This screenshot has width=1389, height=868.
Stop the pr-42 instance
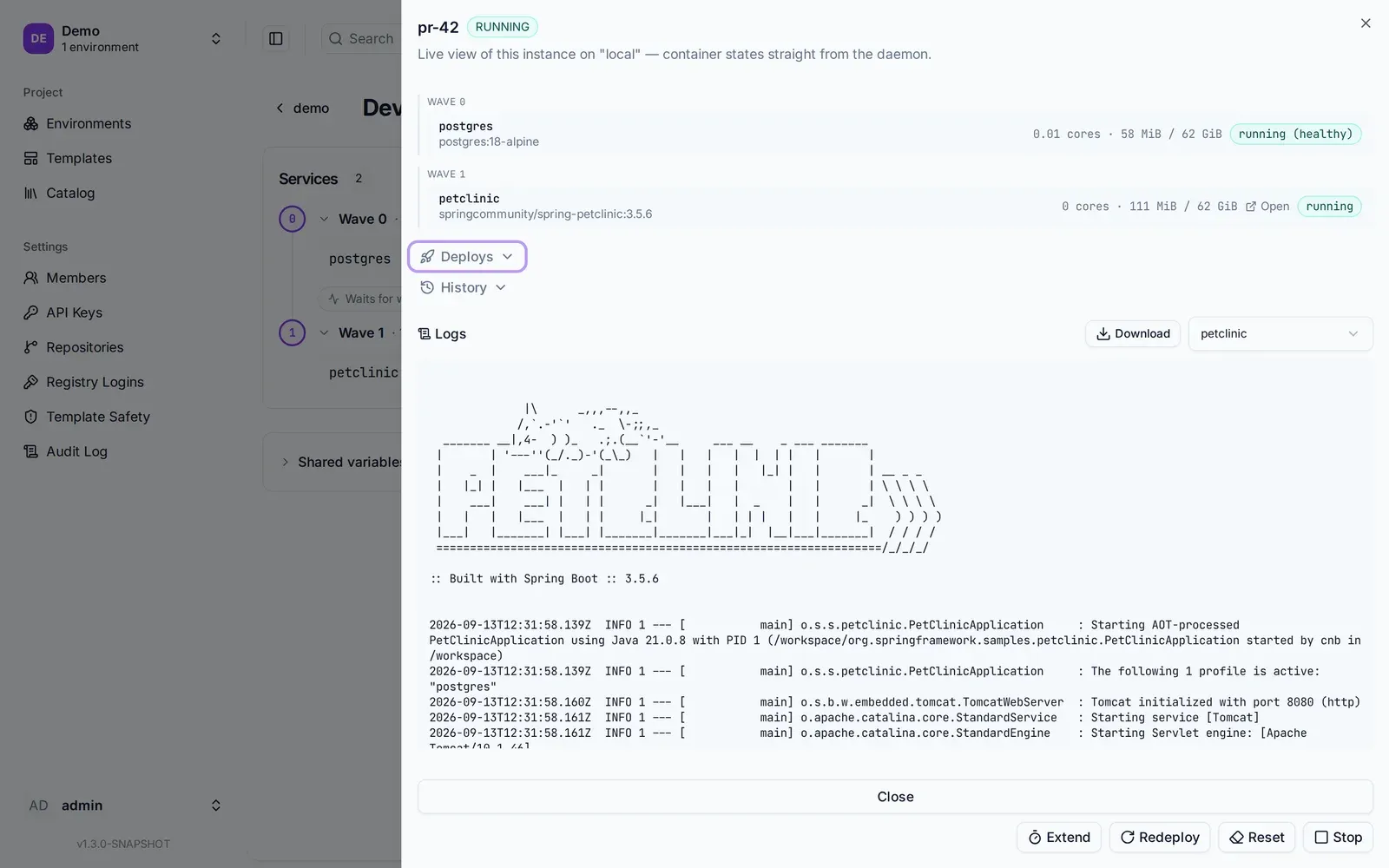[1339, 838]
